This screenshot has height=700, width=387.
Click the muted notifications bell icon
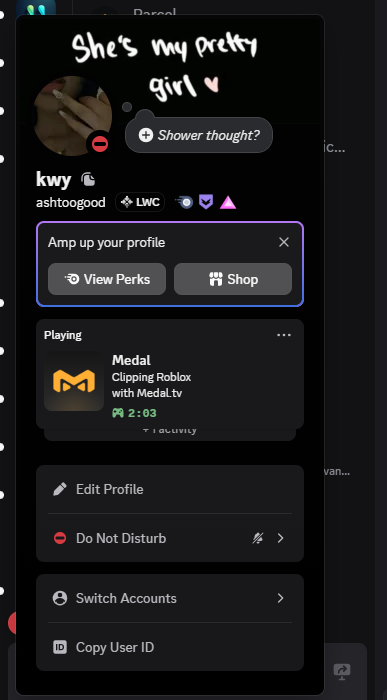[x=258, y=538]
